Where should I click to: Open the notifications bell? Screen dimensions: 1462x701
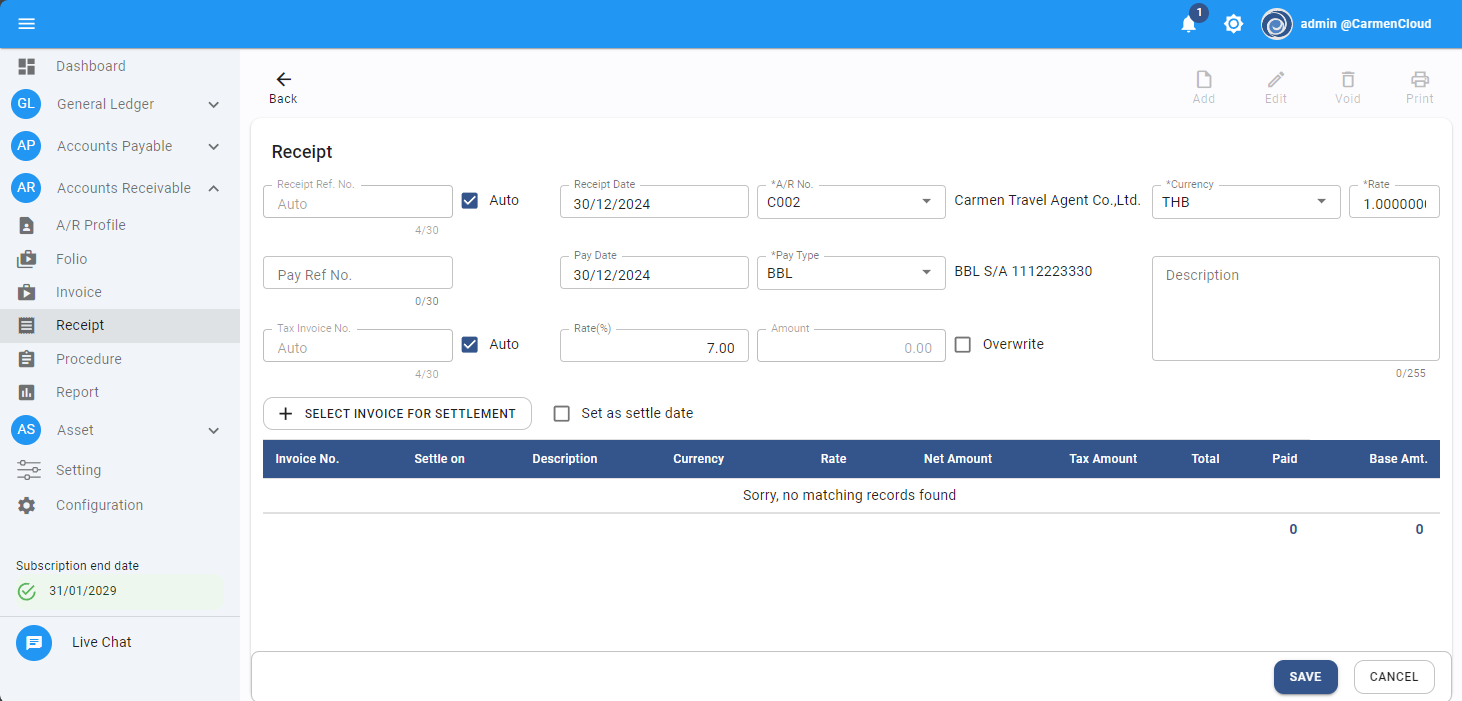(1188, 24)
